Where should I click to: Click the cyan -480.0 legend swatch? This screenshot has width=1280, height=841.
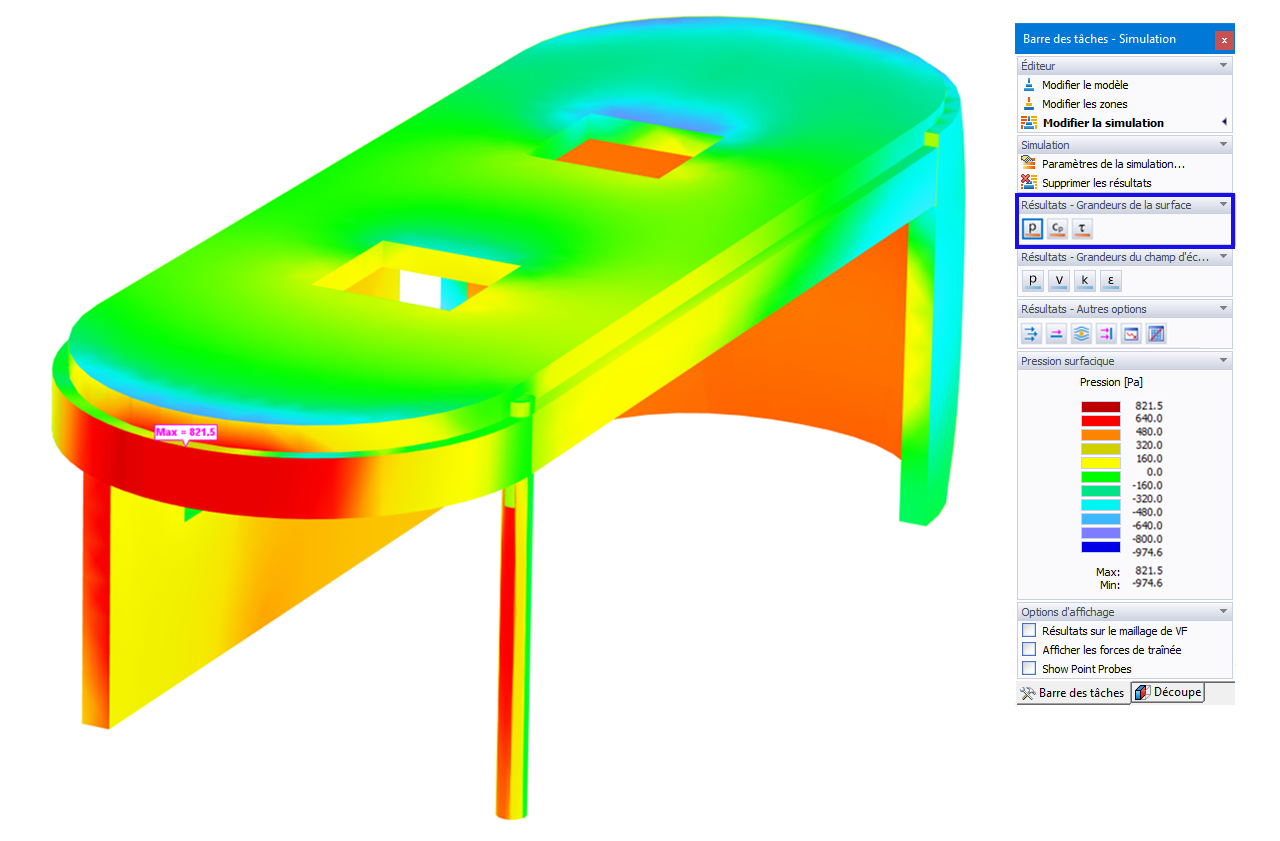[1100, 505]
